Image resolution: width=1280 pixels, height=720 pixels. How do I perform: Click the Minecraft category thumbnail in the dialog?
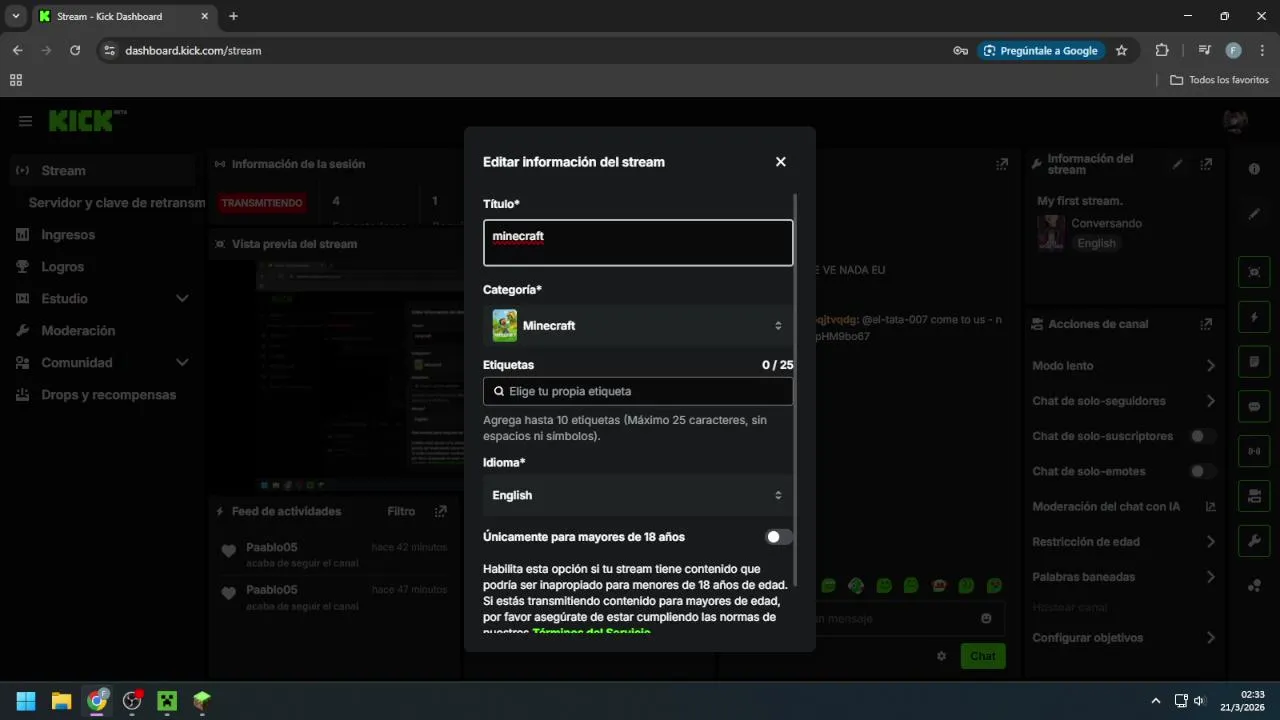[505, 325]
